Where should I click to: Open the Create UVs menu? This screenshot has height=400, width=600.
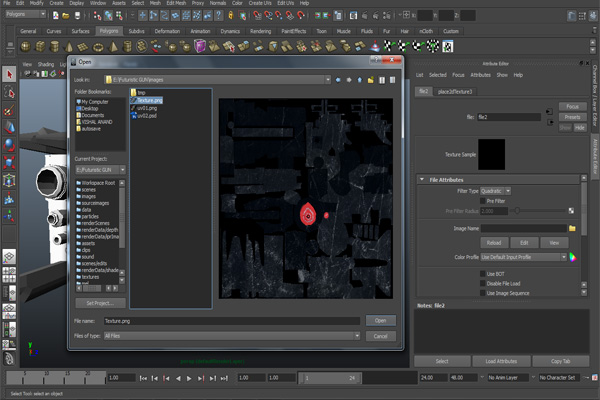click(260, 3)
